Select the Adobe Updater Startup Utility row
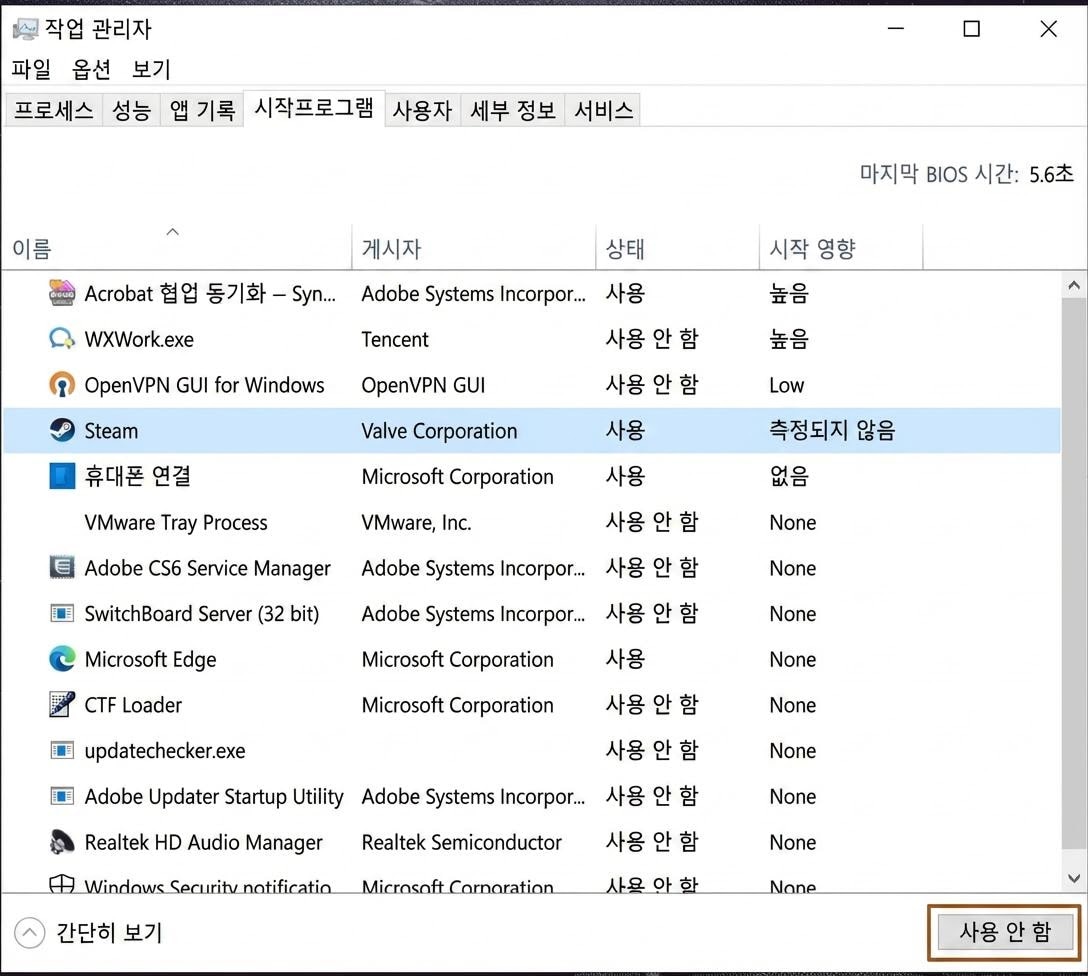 (215, 796)
